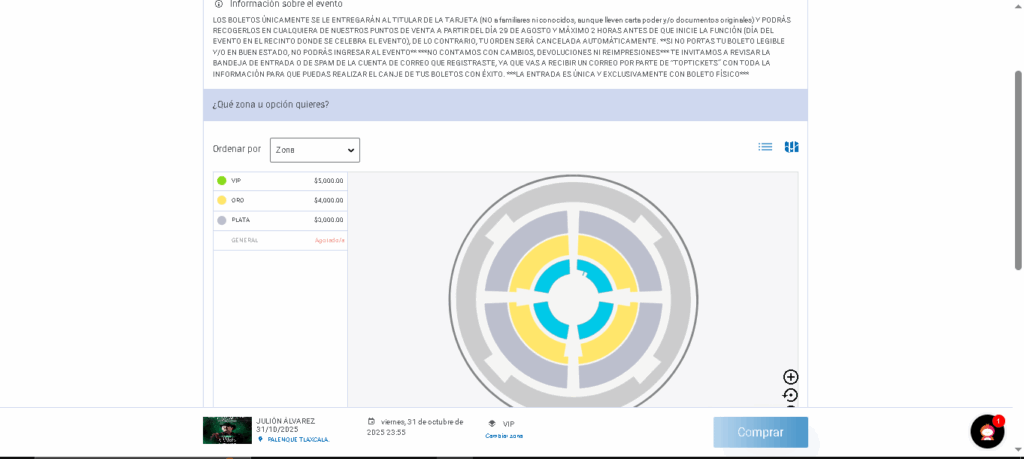
Task: Click the vertical page scrollbar
Action: [x=1017, y=170]
